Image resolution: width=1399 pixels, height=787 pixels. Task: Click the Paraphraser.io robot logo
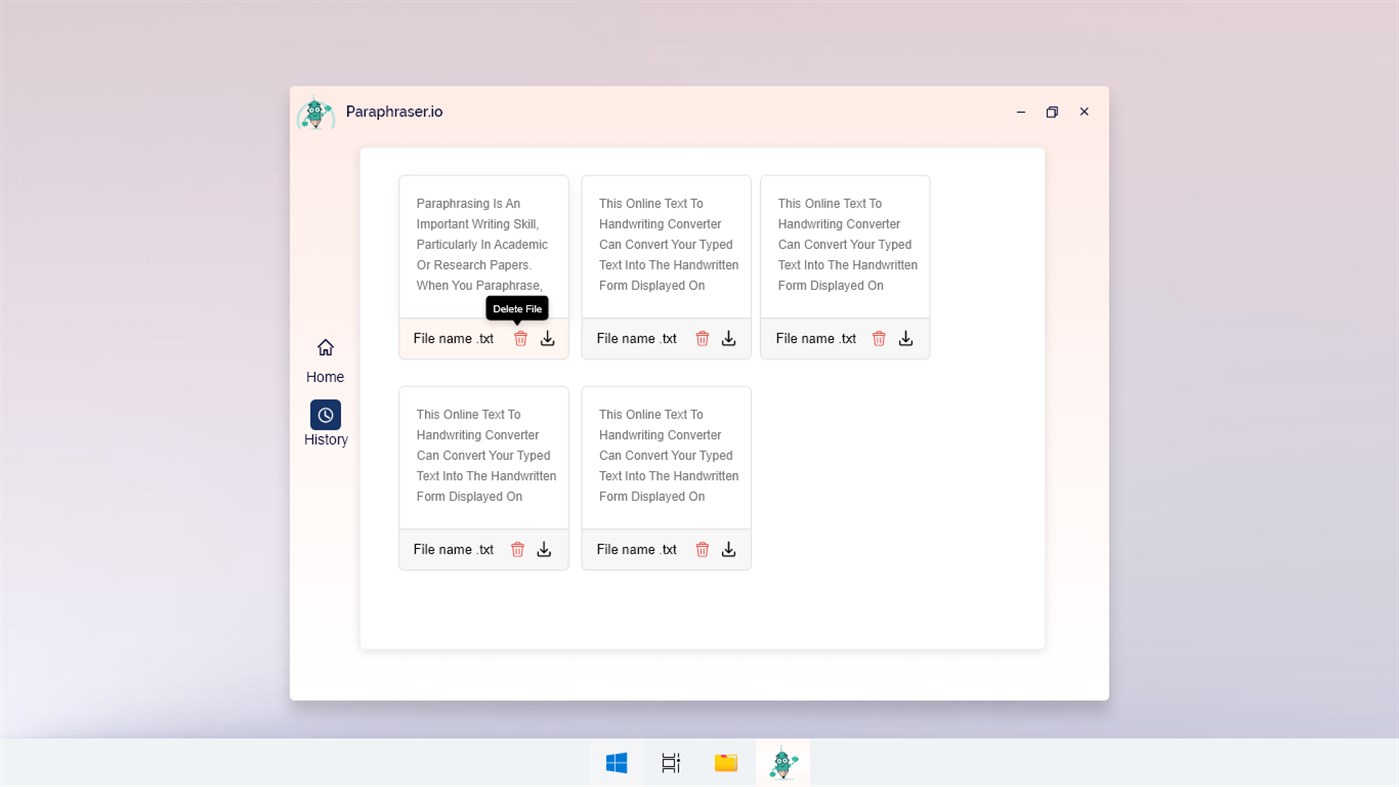coord(315,111)
